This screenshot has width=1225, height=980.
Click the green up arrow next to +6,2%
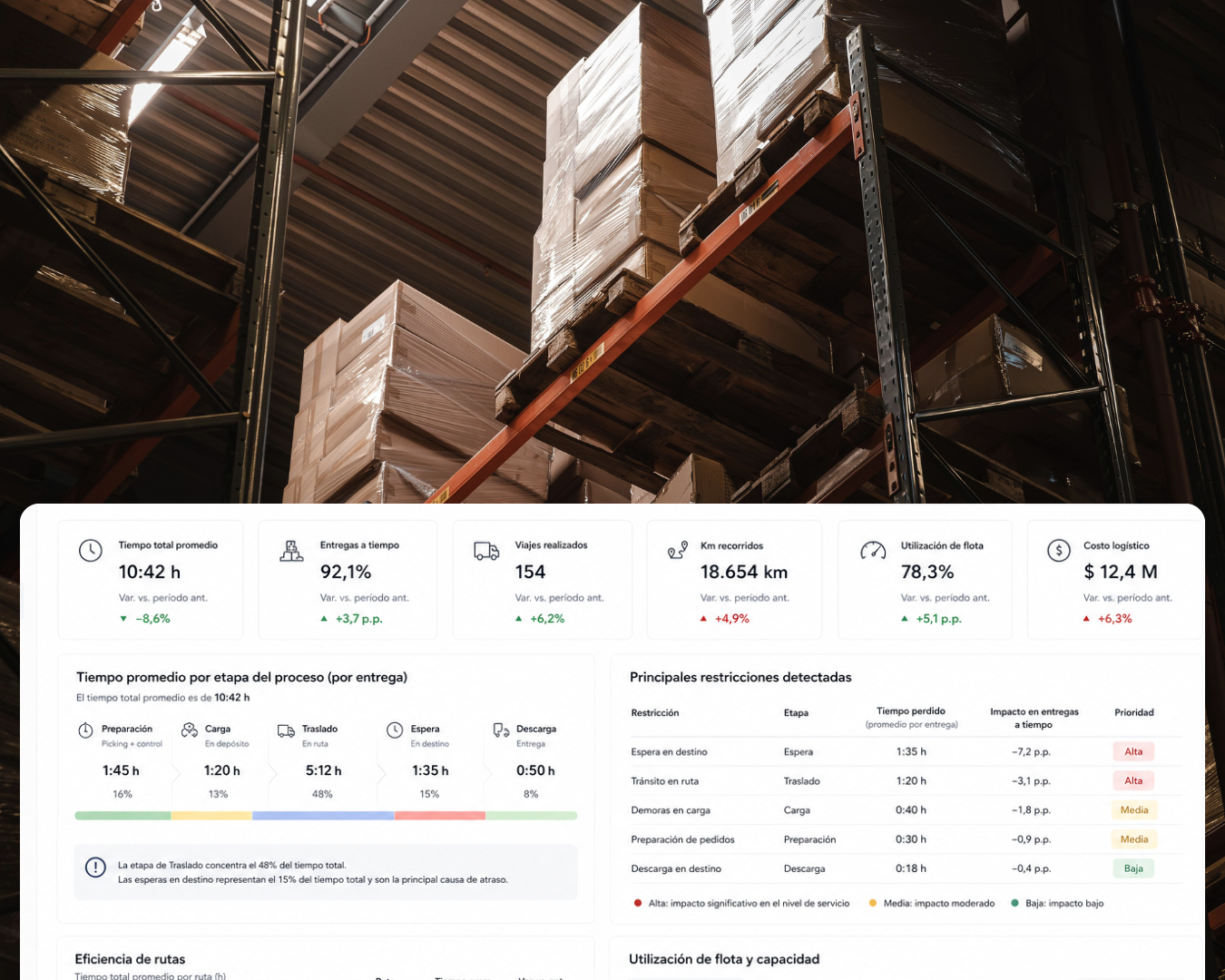click(x=519, y=619)
